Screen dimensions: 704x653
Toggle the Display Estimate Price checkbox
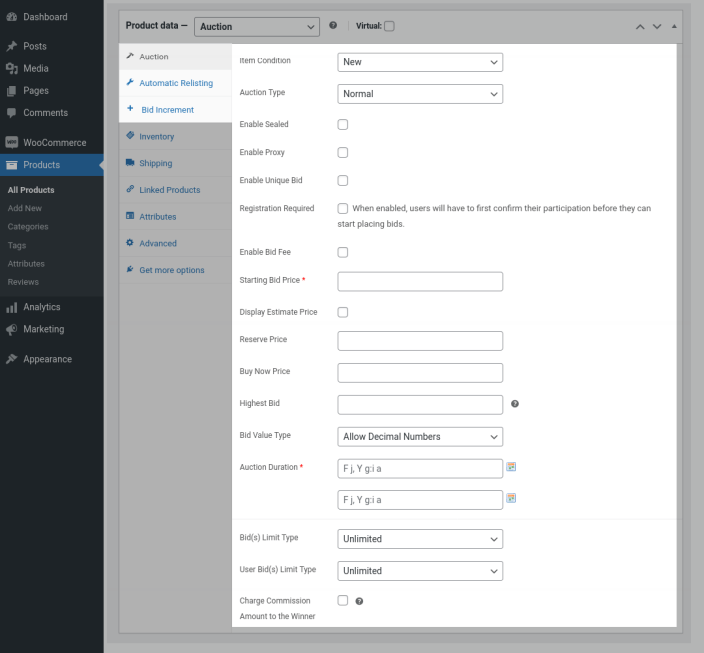(343, 312)
